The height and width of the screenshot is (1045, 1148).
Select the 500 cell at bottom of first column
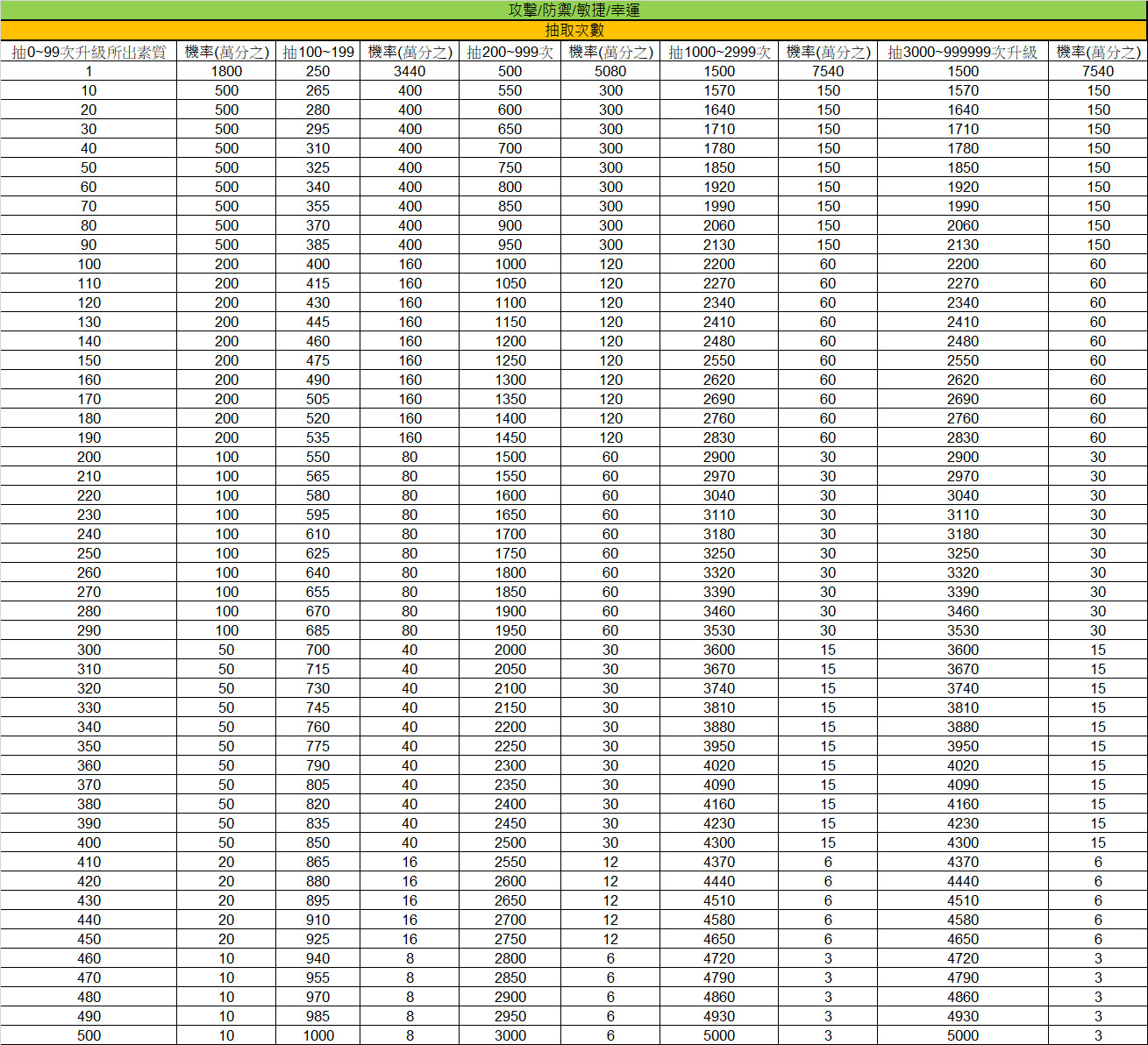click(89, 1035)
